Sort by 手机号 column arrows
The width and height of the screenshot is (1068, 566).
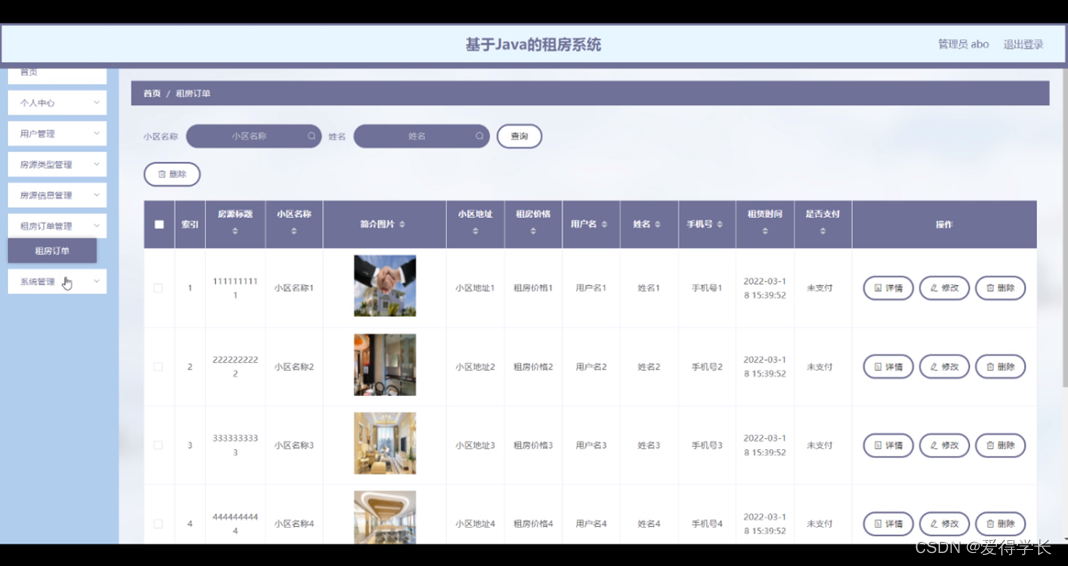click(719, 225)
